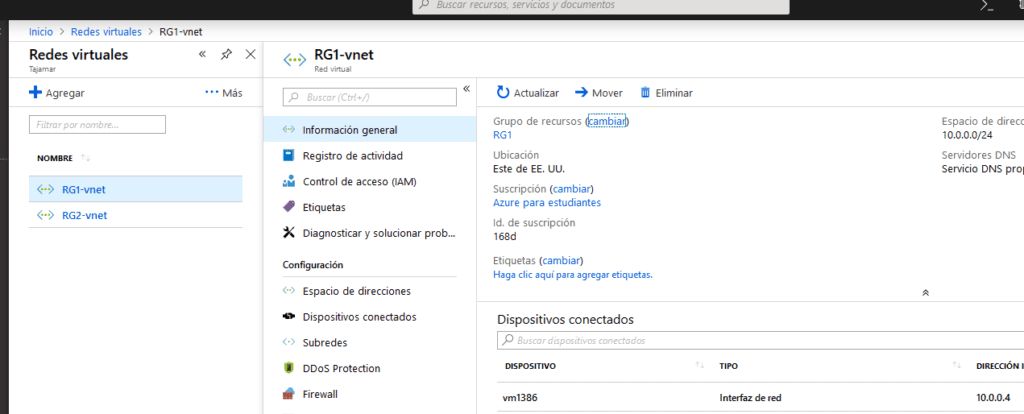Viewport: 1024px width, 414px height.
Task: Click the RG2-vnet network icon
Action: click(45, 215)
